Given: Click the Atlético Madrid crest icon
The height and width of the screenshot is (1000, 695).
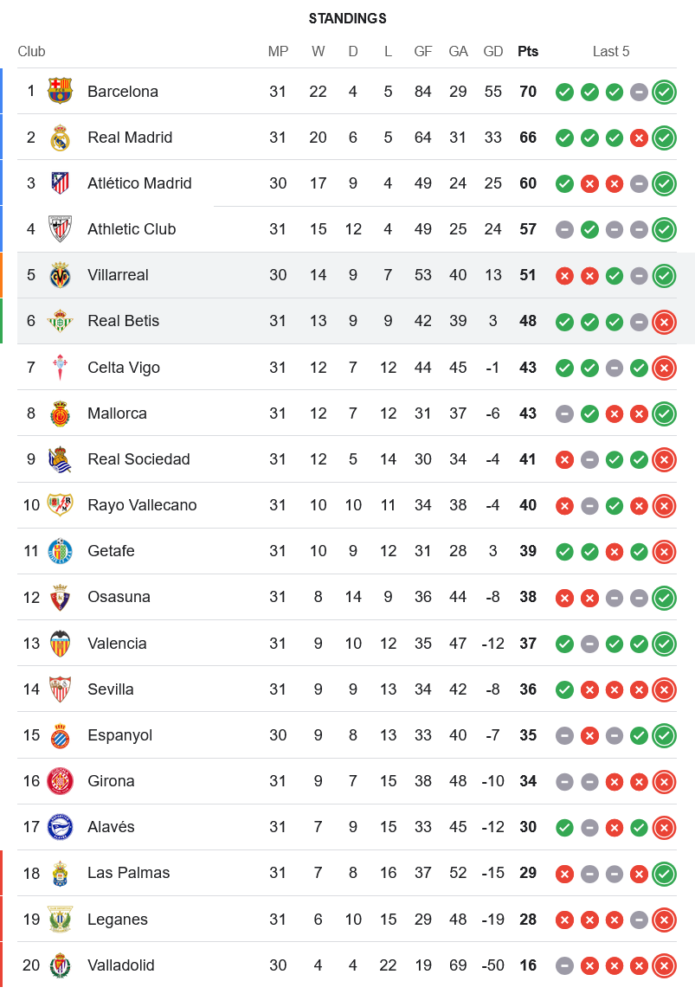Looking at the screenshot, I should click(60, 183).
